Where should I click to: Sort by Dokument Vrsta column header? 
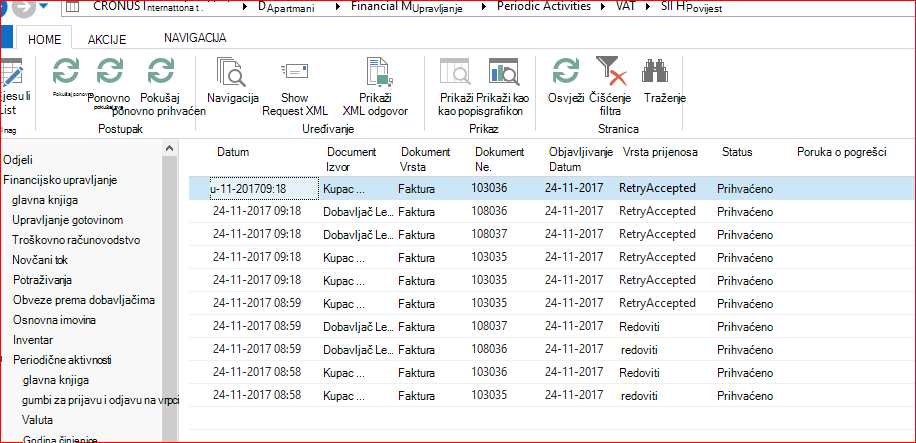pyautogui.click(x=425, y=160)
